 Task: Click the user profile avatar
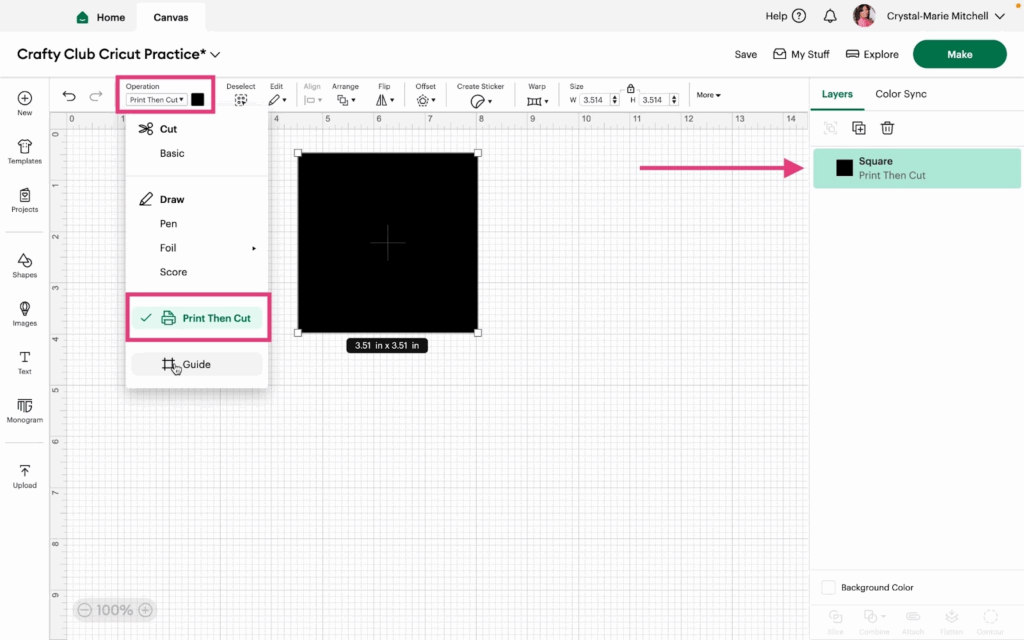864,16
